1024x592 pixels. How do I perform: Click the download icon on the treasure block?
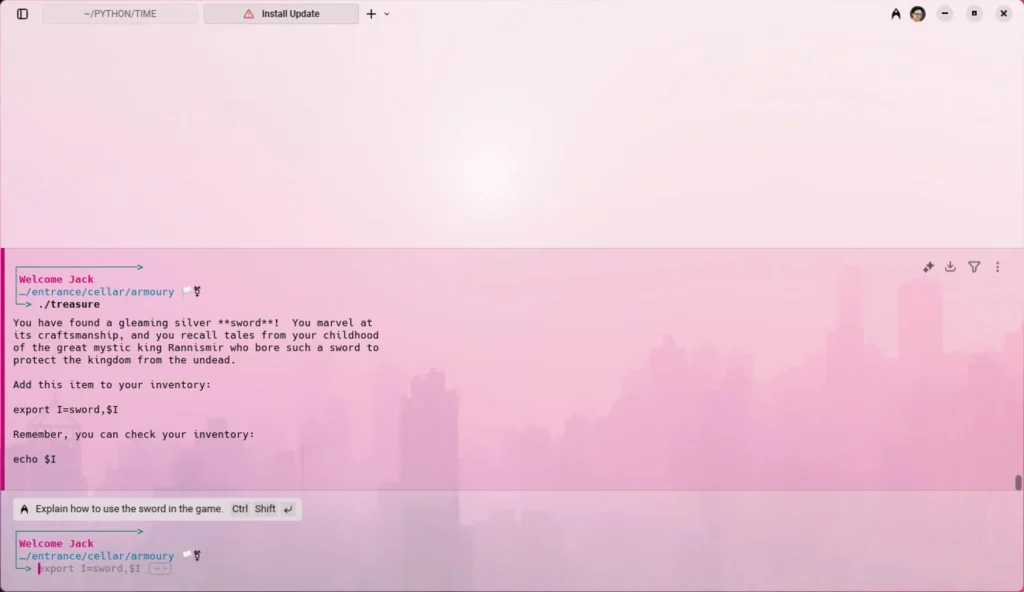(x=951, y=267)
